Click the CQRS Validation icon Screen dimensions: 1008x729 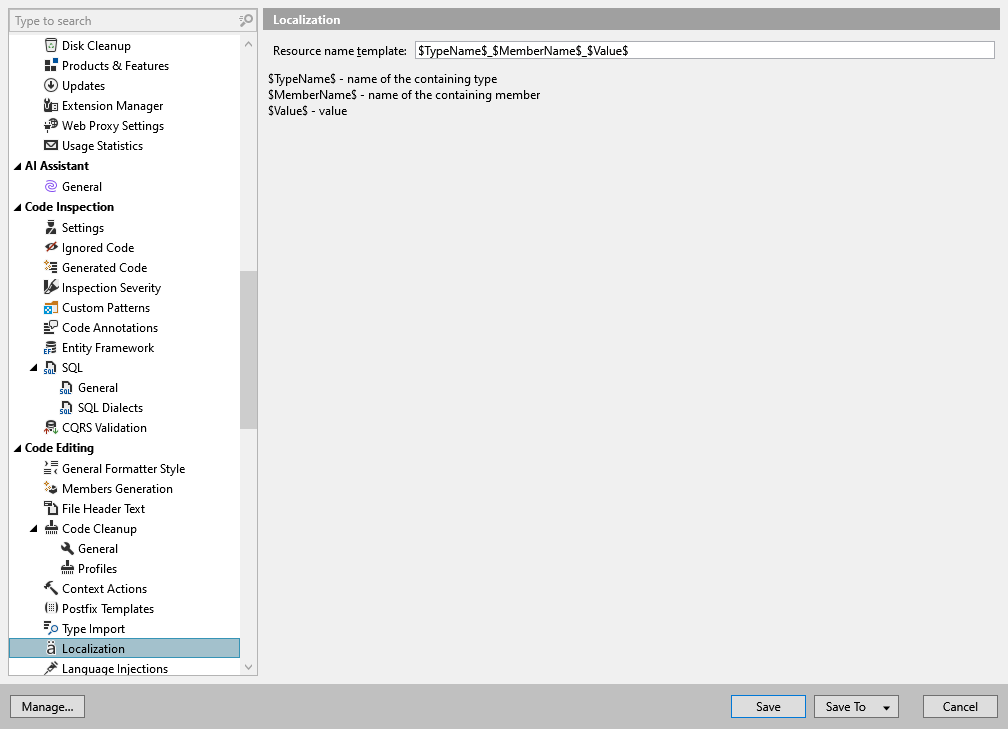(51, 428)
